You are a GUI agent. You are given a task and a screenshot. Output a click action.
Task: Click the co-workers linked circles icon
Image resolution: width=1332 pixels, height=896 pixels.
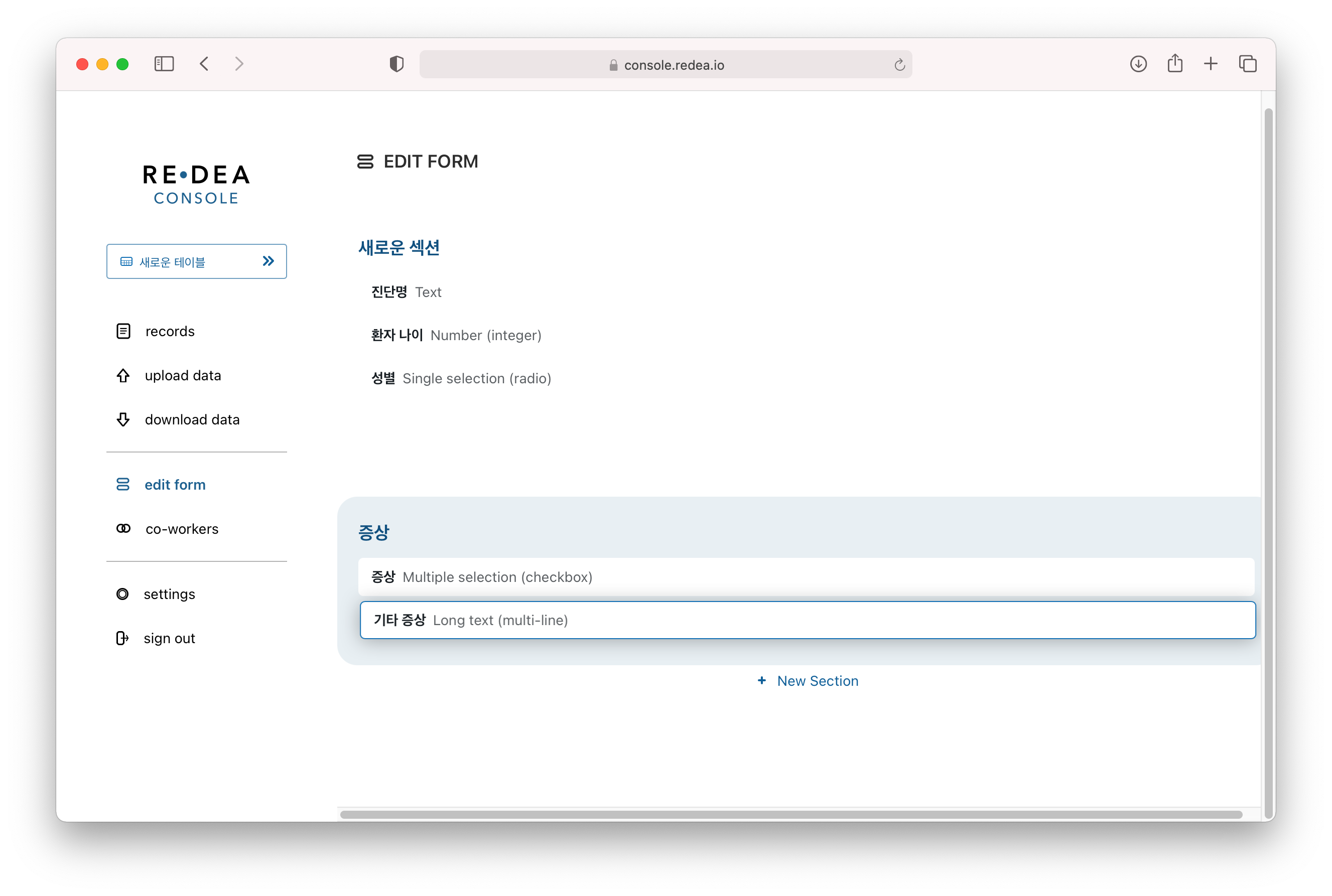(x=123, y=529)
